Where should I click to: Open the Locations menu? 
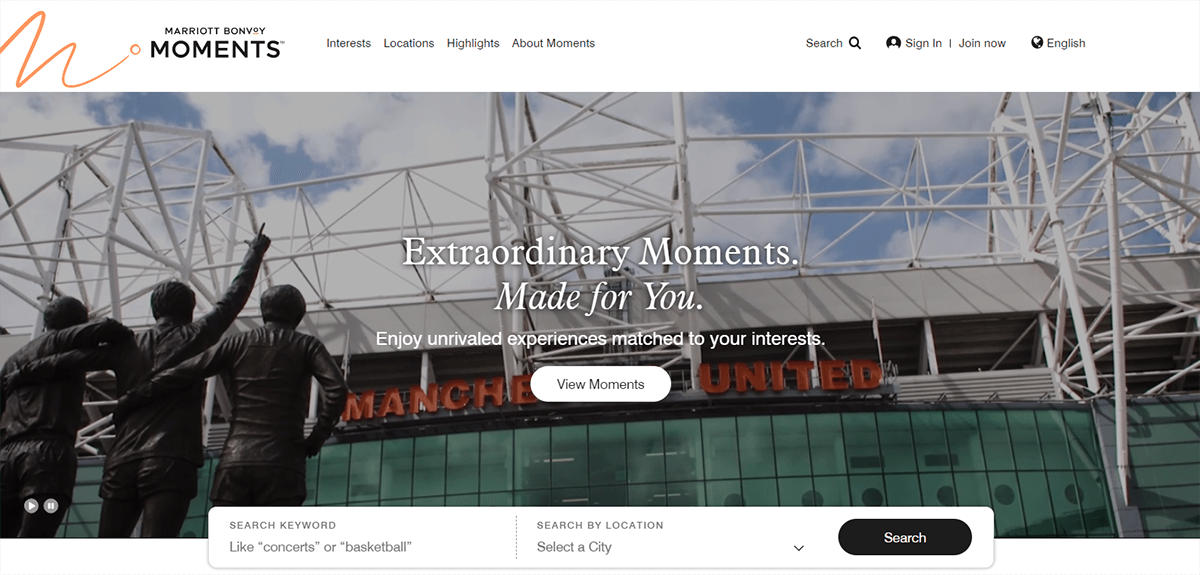[x=409, y=43]
